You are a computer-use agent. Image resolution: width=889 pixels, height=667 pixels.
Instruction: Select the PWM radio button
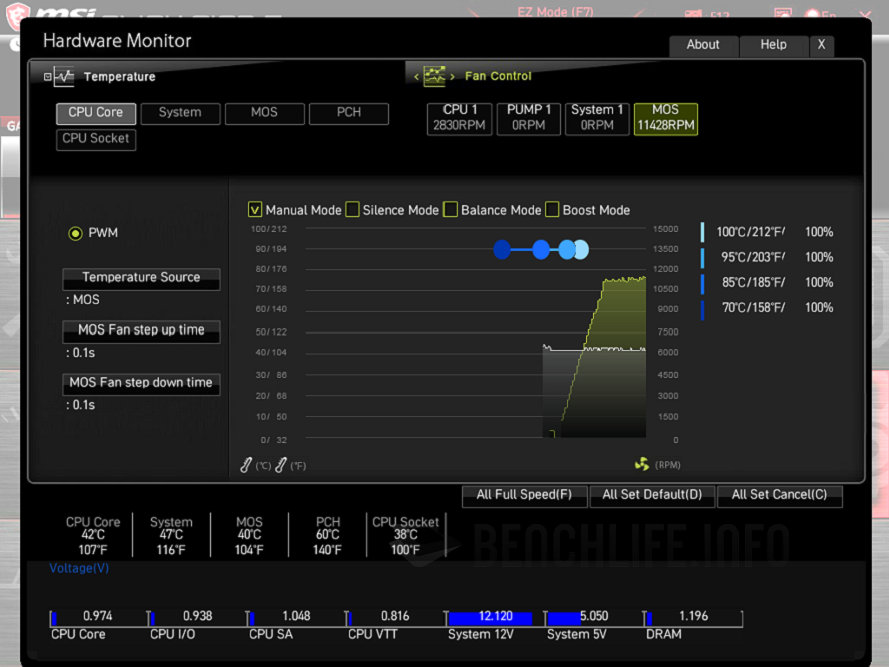(75, 233)
